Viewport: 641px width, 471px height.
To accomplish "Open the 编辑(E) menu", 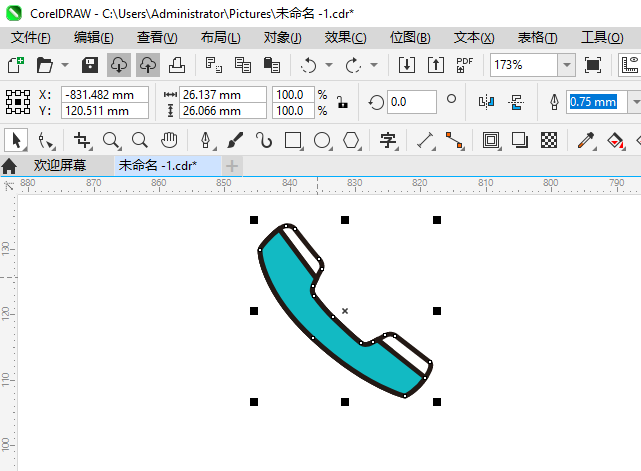I will 94,38.
